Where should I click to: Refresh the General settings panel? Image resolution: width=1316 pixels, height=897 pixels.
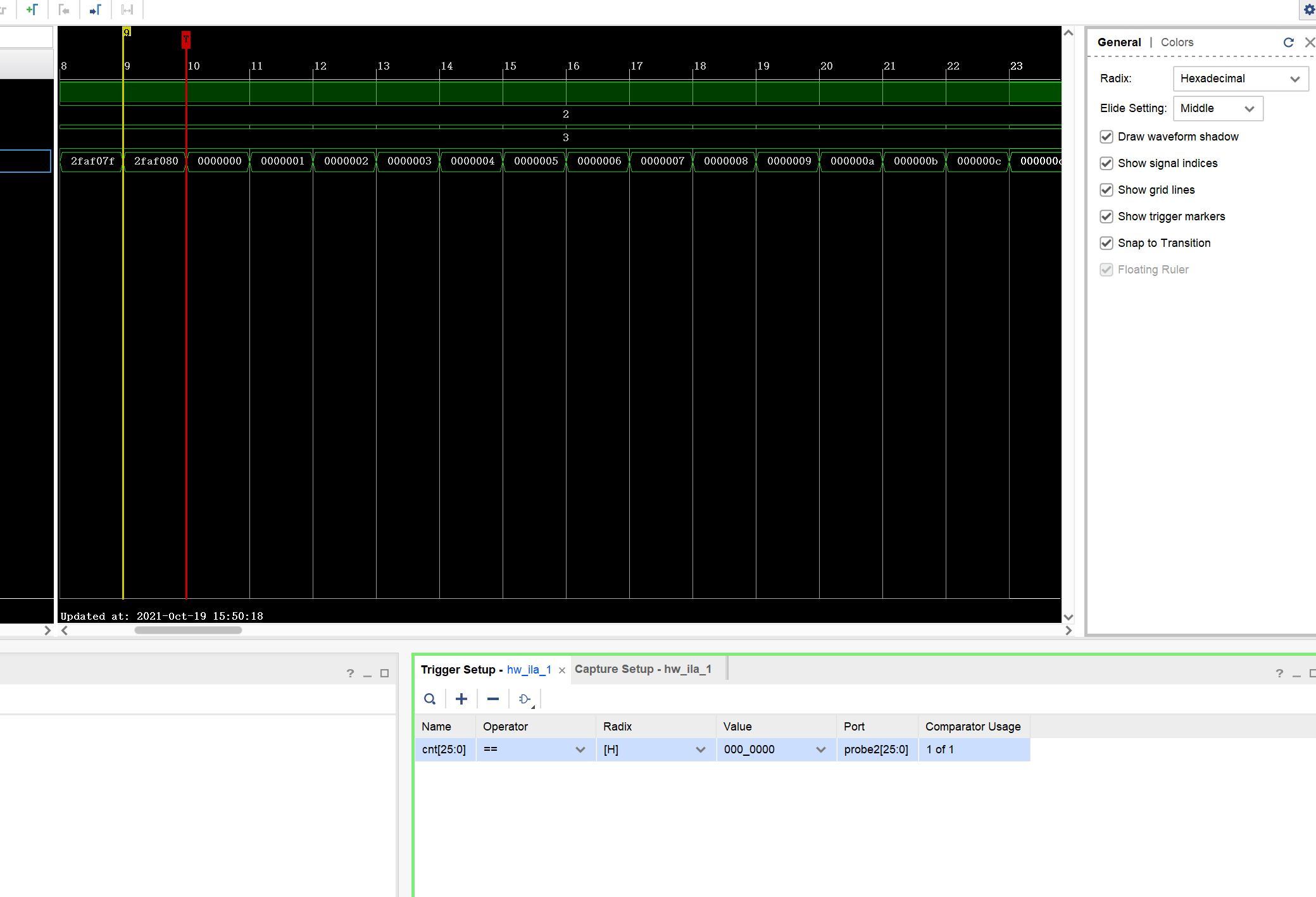(1289, 42)
